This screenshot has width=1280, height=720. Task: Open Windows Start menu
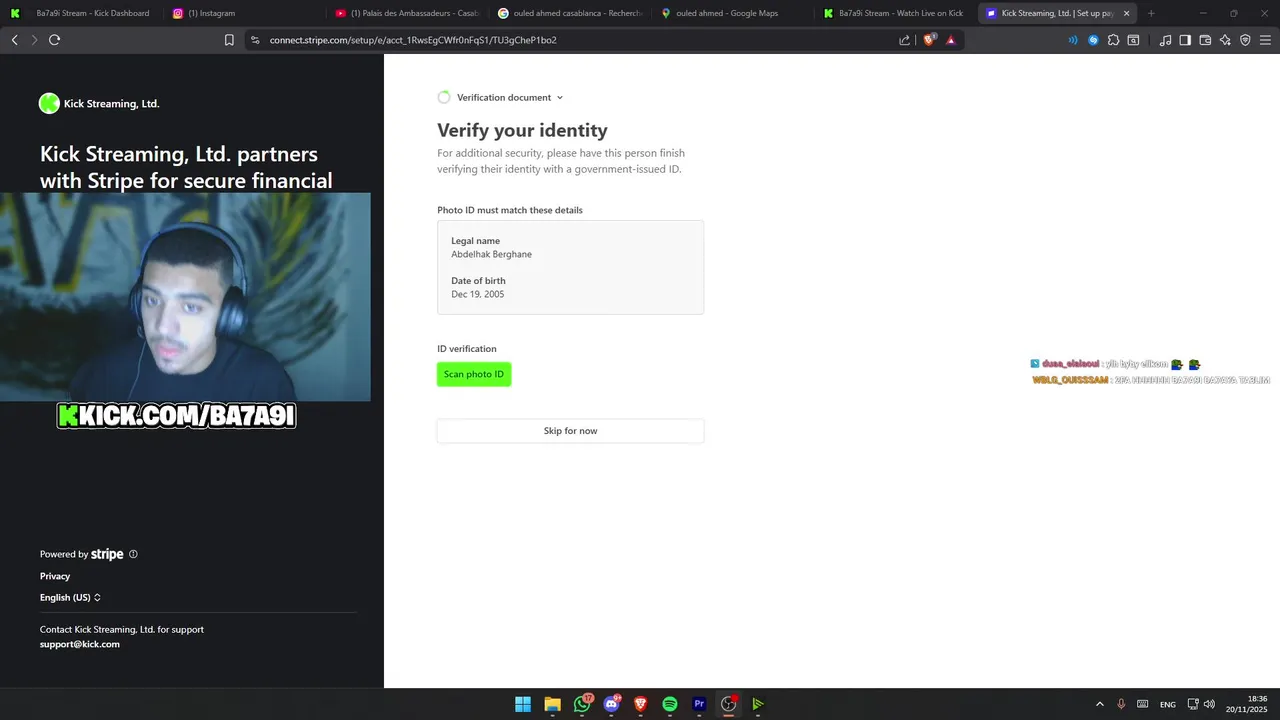(523, 704)
